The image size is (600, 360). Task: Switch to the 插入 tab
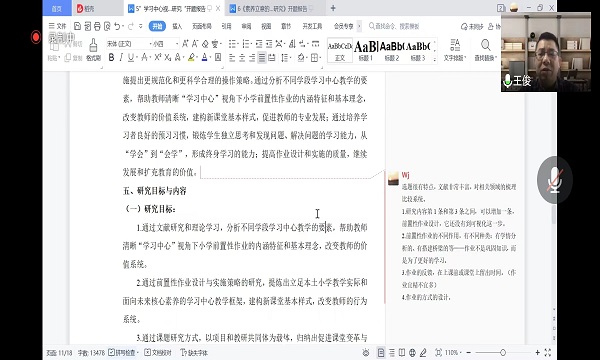point(177,26)
